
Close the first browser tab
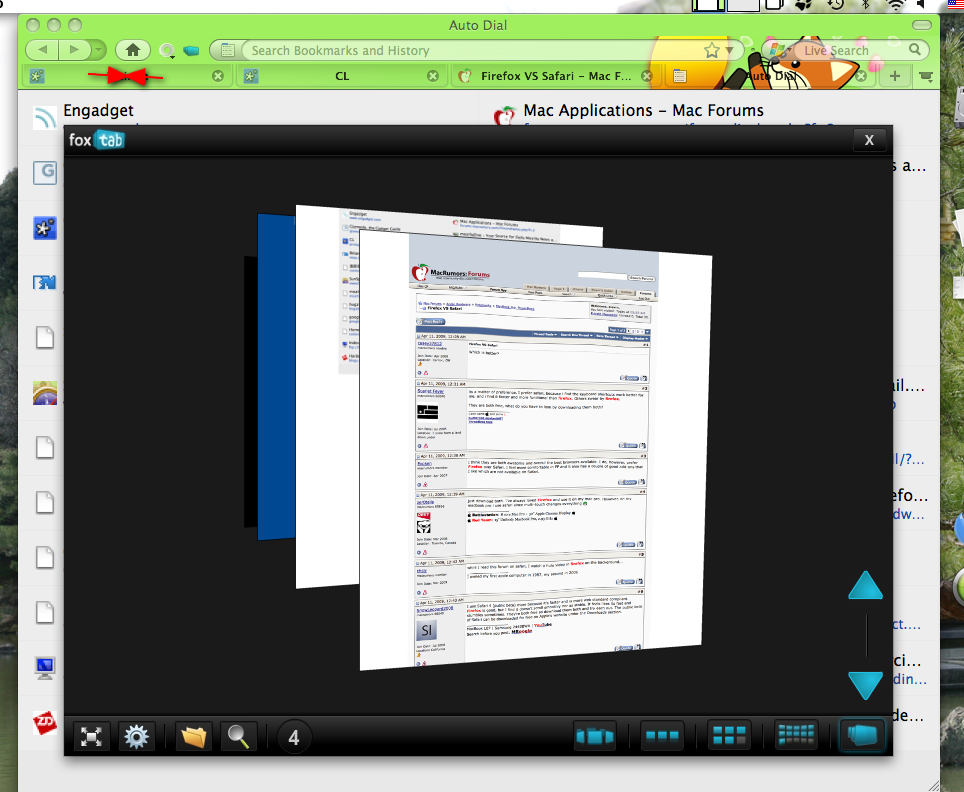pyautogui.click(x=218, y=76)
